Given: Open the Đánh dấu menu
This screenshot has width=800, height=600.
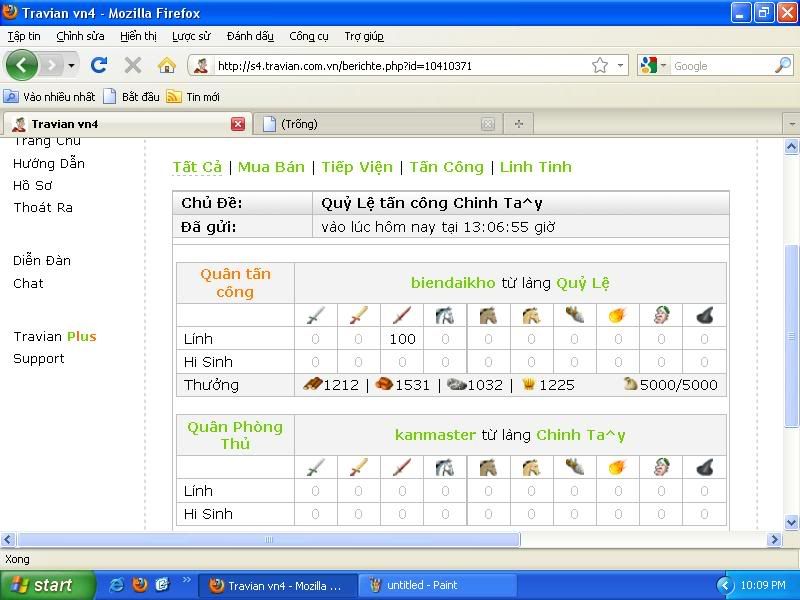Looking at the screenshot, I should 250,36.
